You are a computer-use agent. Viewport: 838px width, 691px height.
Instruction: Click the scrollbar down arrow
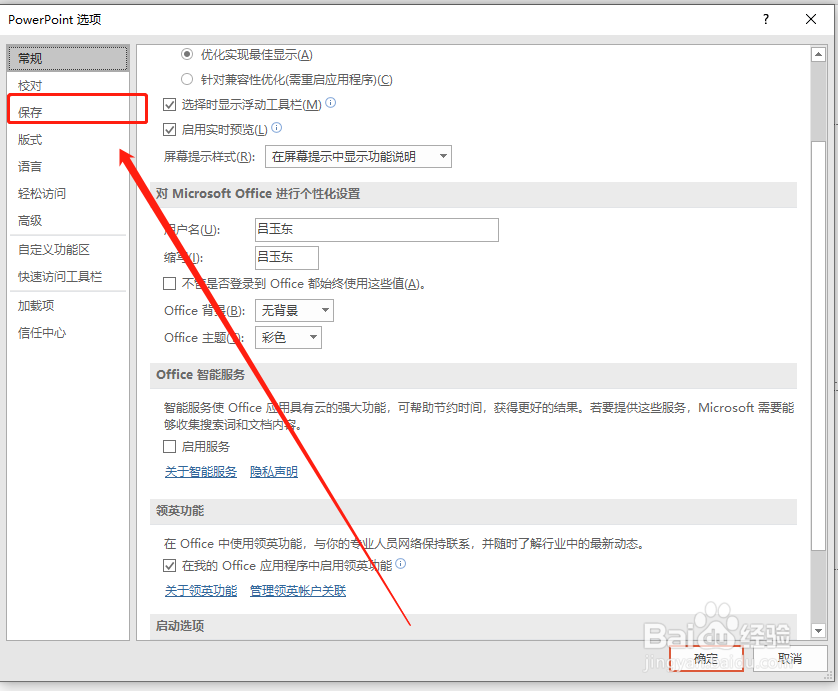pos(818,631)
